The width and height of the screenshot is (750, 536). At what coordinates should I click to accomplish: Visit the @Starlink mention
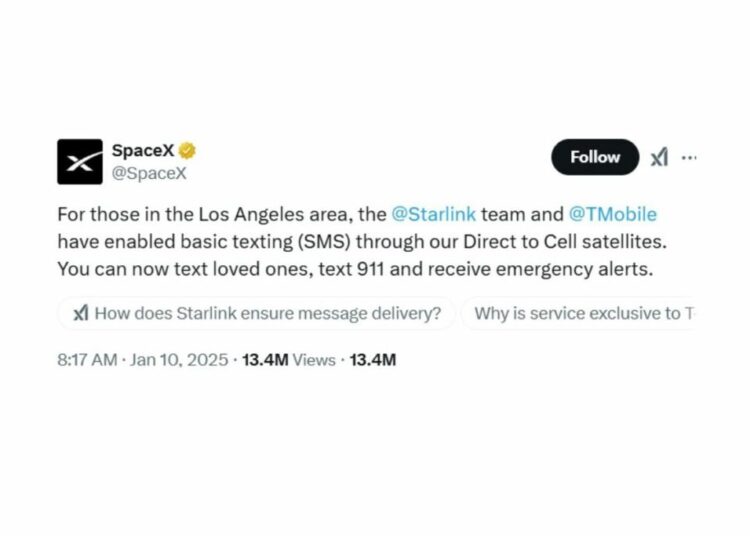[x=434, y=214]
